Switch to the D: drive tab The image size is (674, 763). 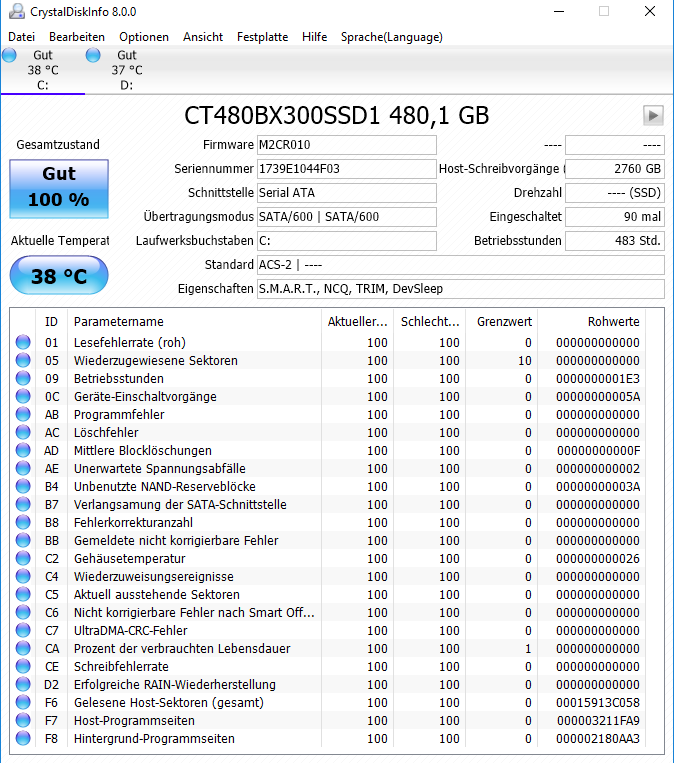pyautogui.click(x=127, y=70)
